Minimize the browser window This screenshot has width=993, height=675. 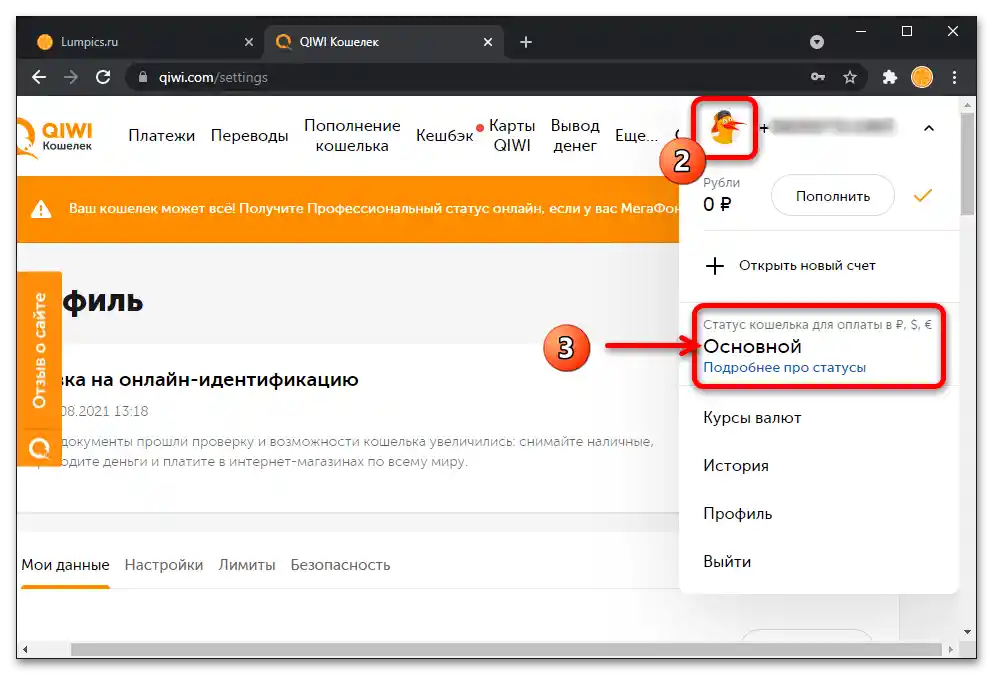click(x=861, y=31)
